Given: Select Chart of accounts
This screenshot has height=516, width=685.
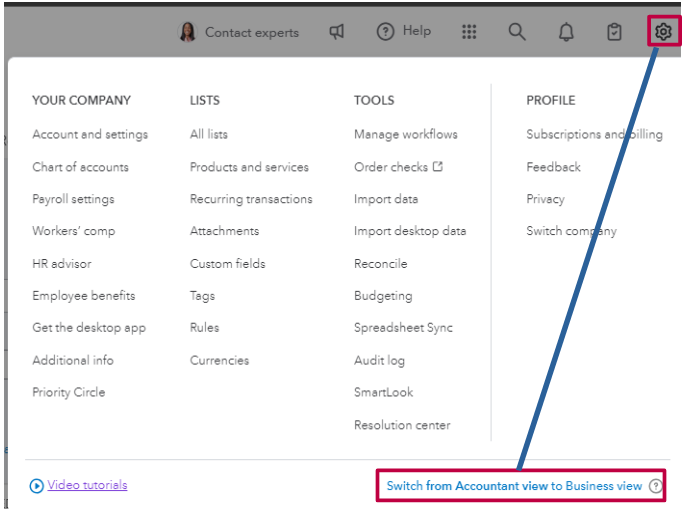Looking at the screenshot, I should pos(80,167).
